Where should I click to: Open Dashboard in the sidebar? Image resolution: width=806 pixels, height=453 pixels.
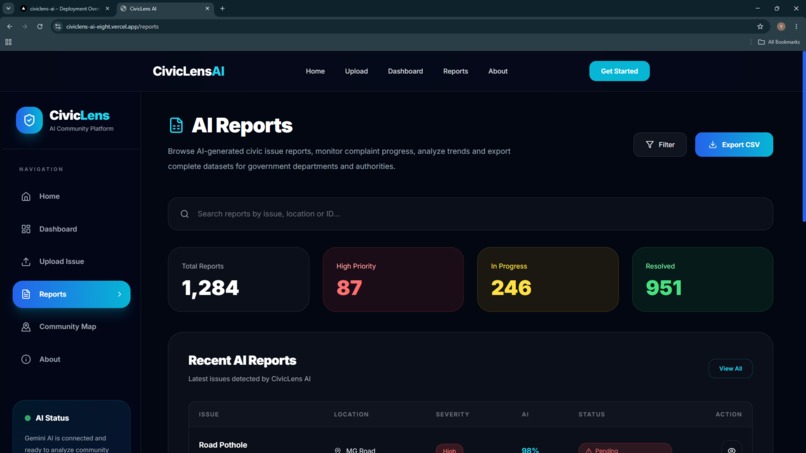[71, 229]
